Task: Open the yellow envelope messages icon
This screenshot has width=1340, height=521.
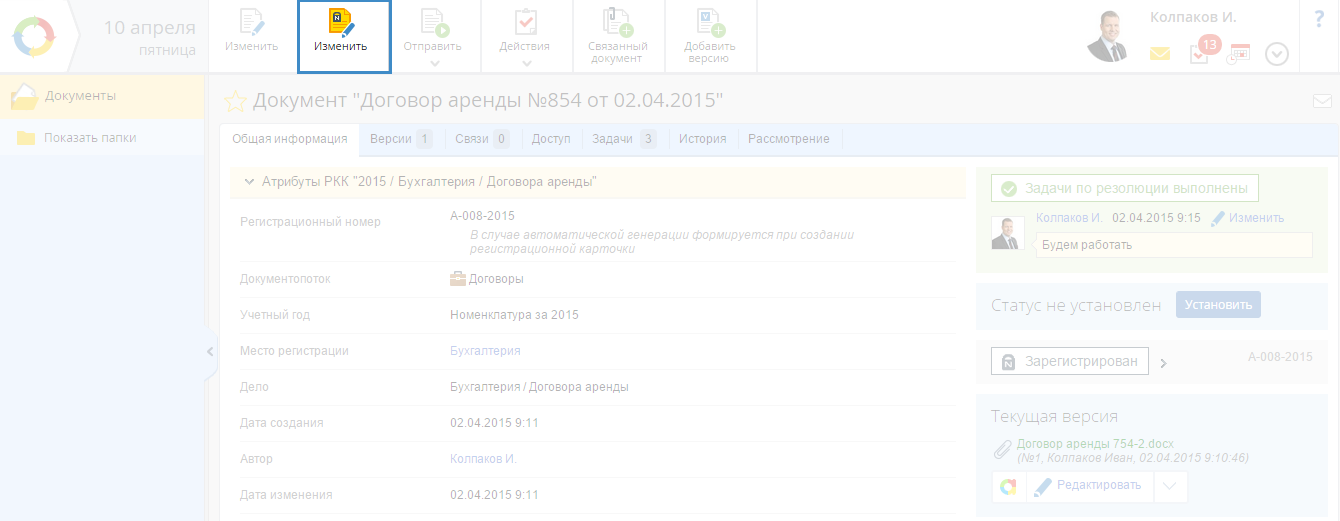Action: 1159,54
